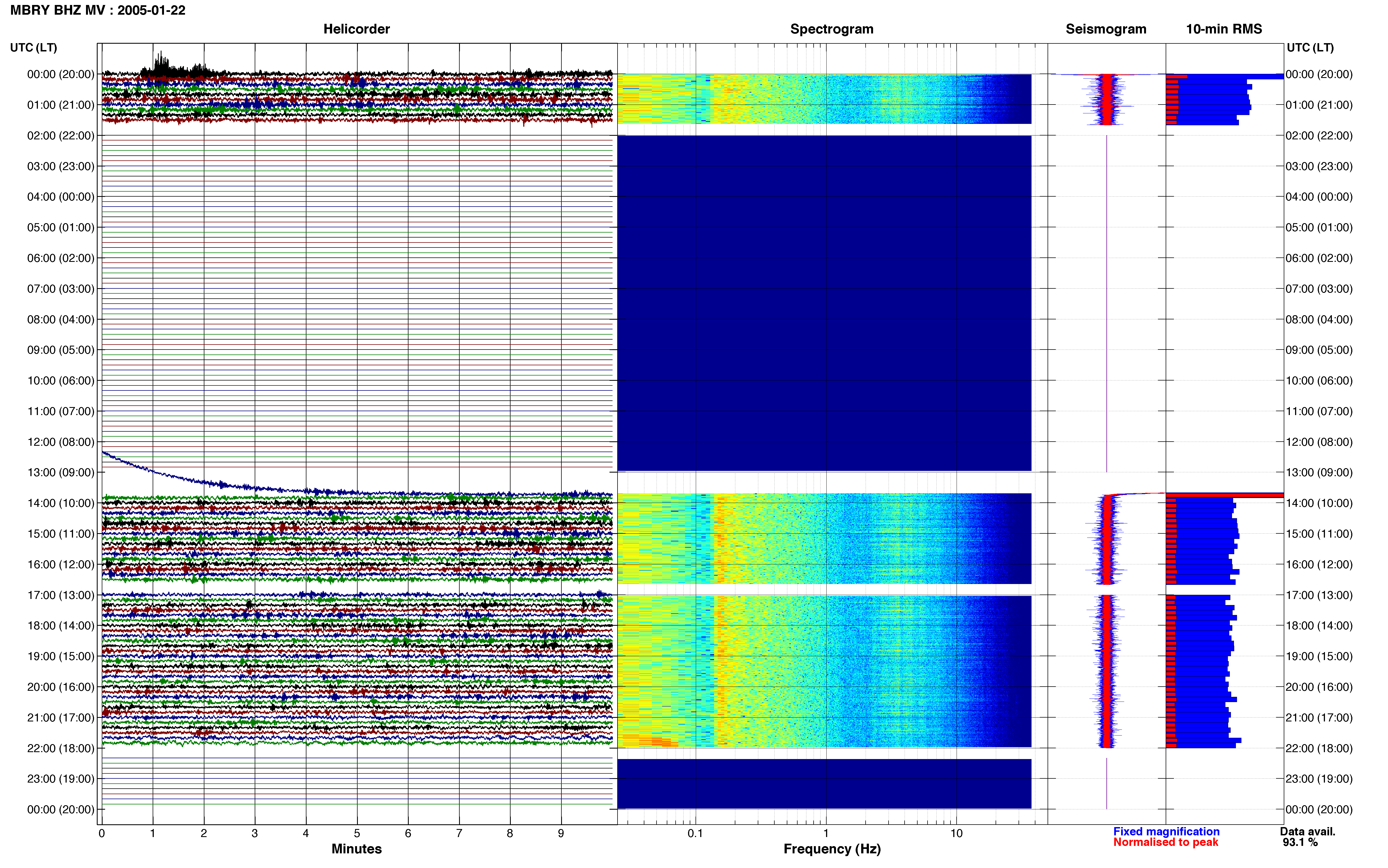Click the '3' tick on the Minutes axis

point(255,833)
